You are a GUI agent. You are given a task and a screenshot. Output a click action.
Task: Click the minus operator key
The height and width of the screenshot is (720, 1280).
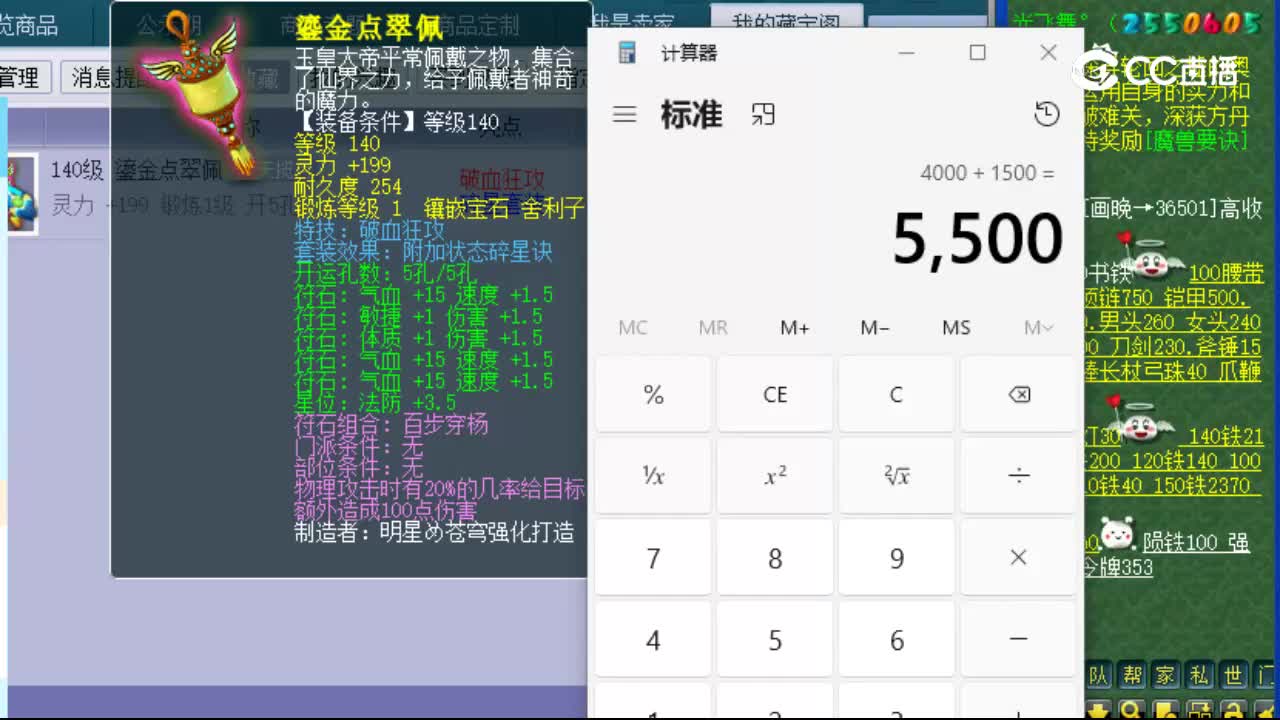[1018, 639]
